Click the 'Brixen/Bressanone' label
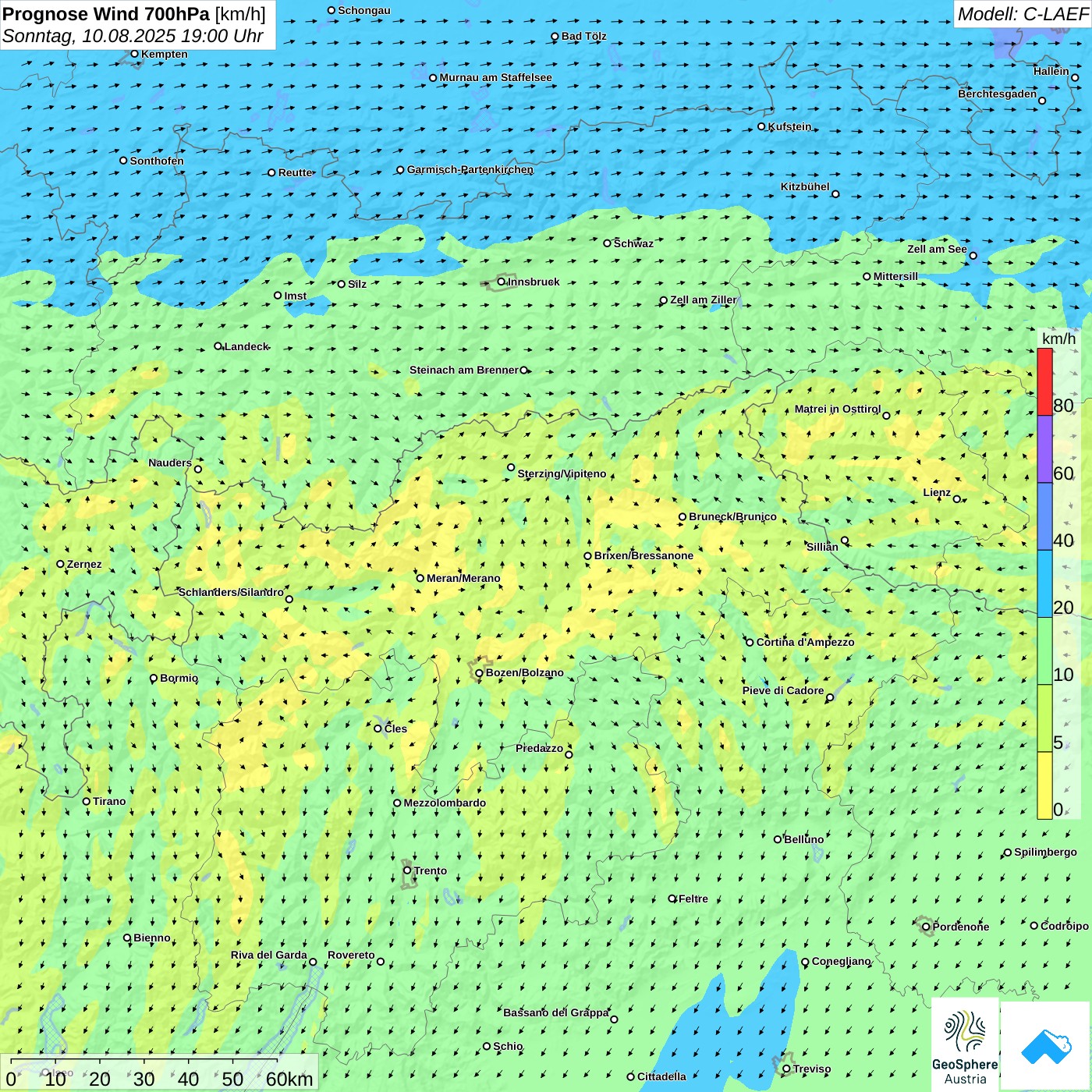The width and height of the screenshot is (1092, 1092). pyautogui.click(x=643, y=555)
